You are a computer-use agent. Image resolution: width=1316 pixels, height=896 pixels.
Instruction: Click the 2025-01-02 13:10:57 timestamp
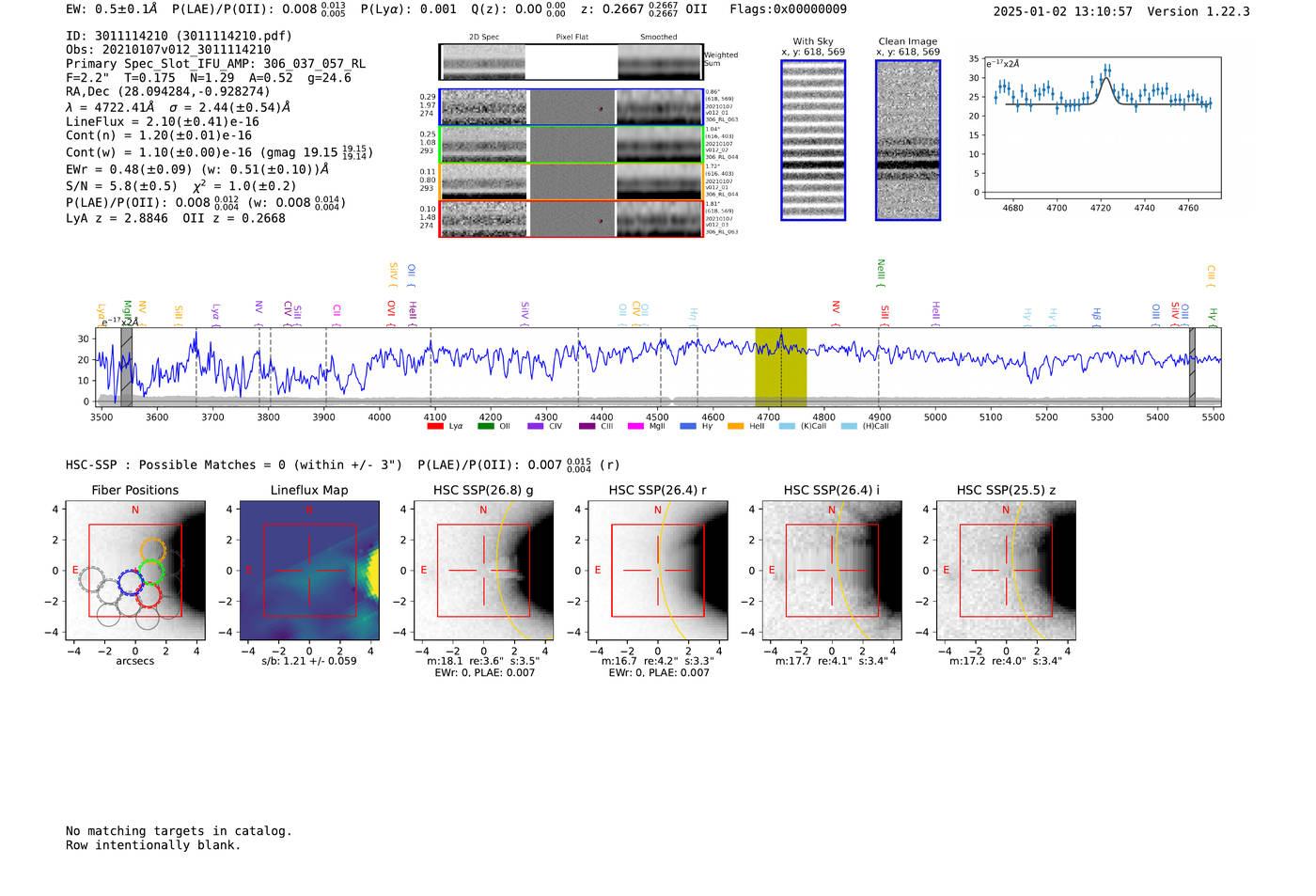point(1063,11)
